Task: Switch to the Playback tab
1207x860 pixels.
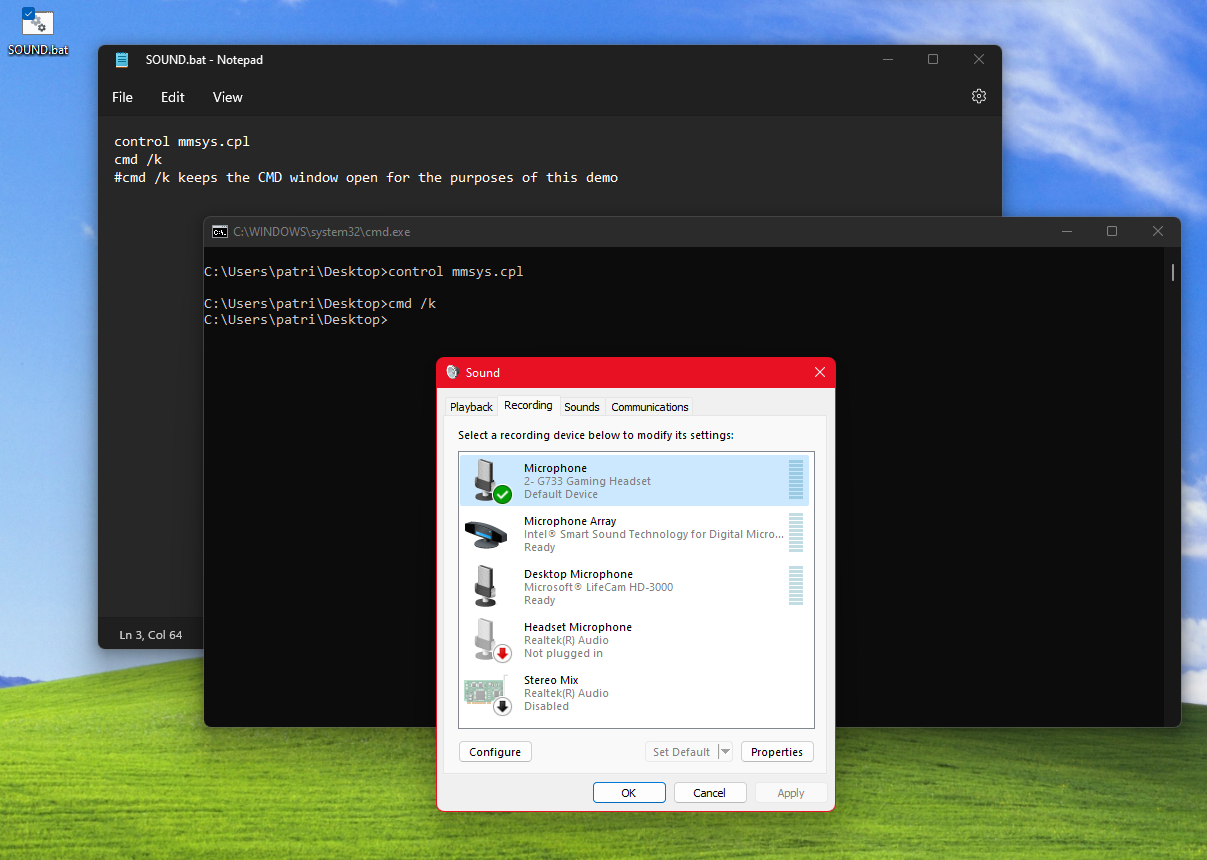Action: pyautogui.click(x=471, y=407)
